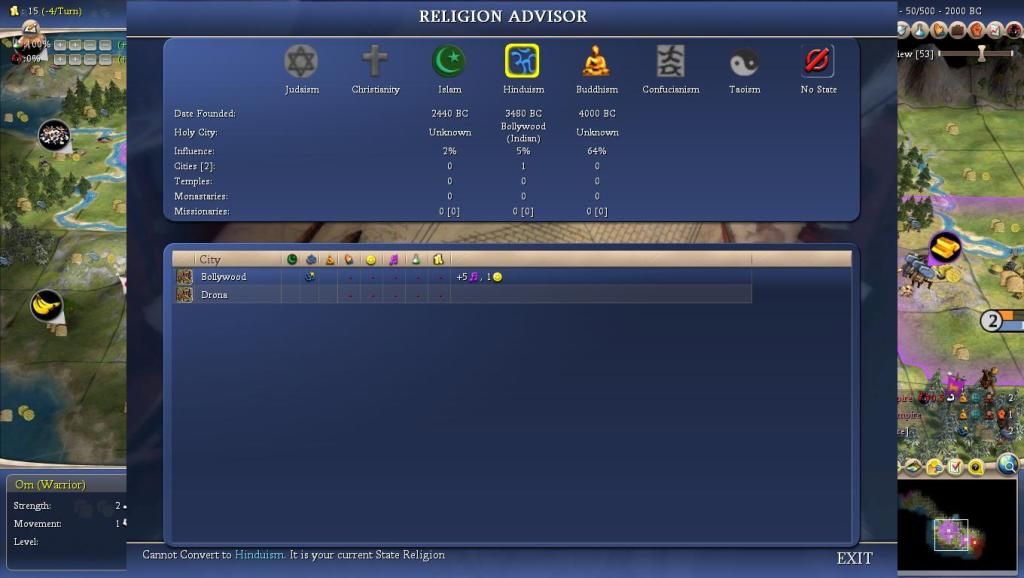Click the Buddhism column header icon in city table
The image size is (1024, 578).
click(x=330, y=259)
